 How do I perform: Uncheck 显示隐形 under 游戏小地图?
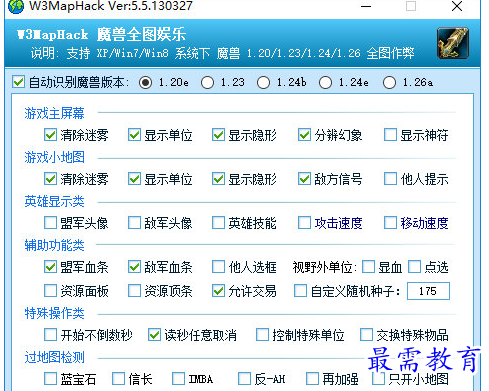218,179
